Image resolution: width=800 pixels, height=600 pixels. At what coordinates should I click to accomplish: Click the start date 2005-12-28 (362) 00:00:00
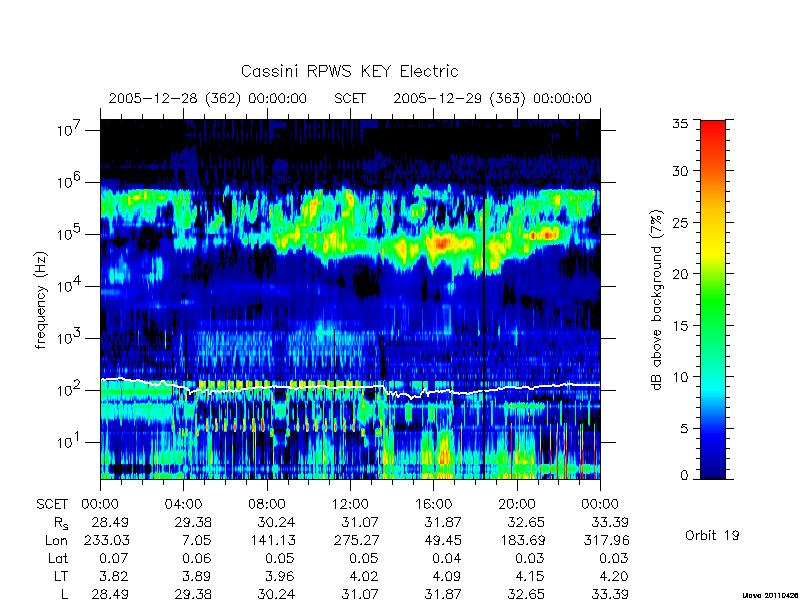[208, 98]
